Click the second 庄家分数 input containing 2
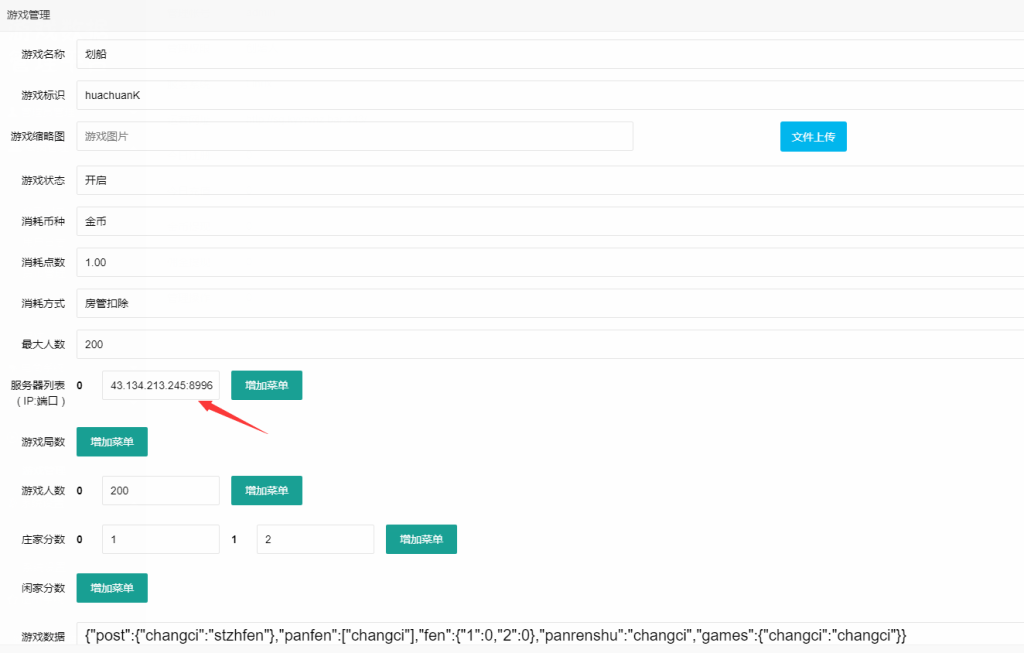Screen dimensions: 1024x653 pos(315,539)
